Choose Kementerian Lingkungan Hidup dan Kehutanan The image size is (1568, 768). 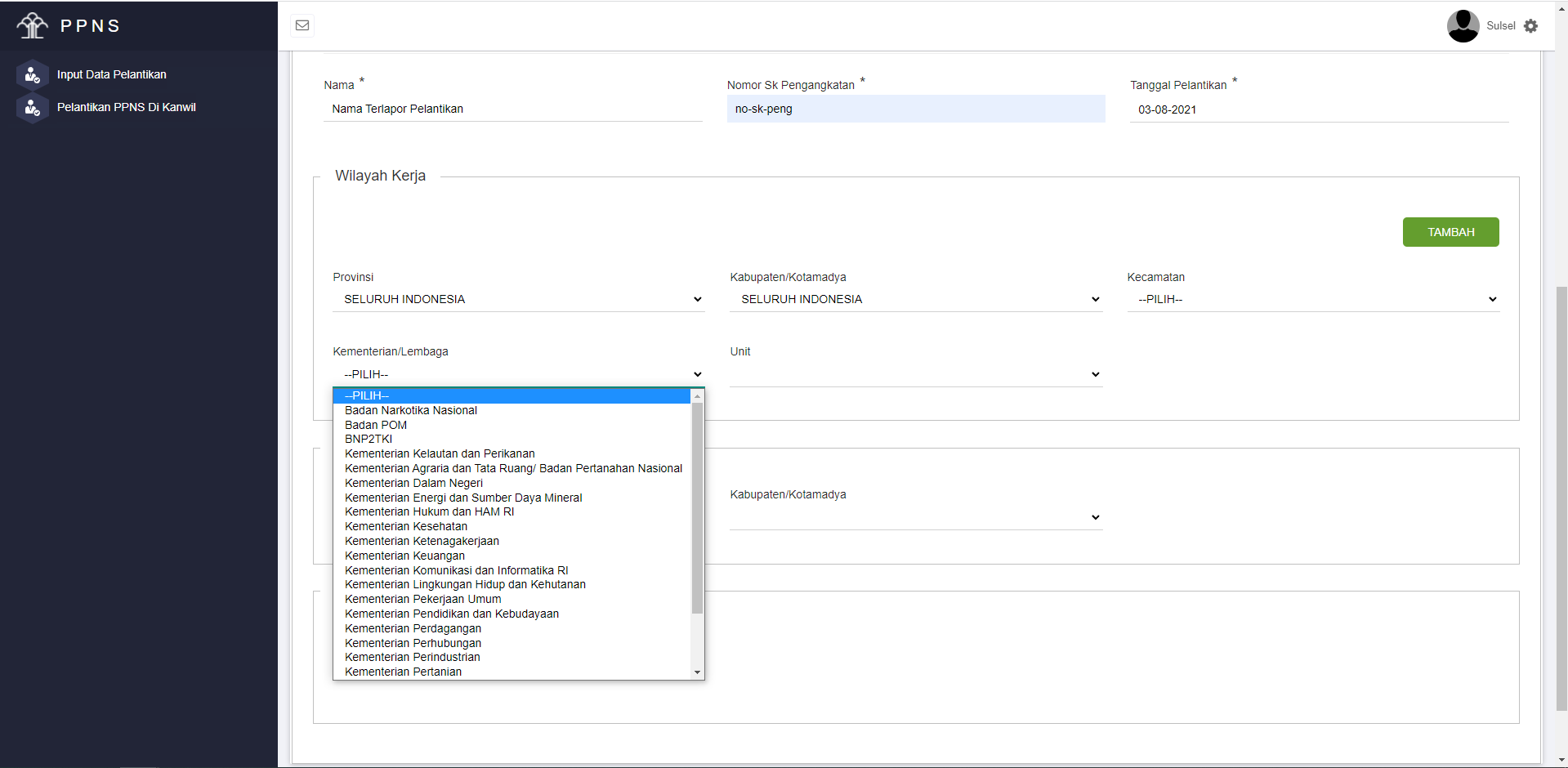[512, 584]
